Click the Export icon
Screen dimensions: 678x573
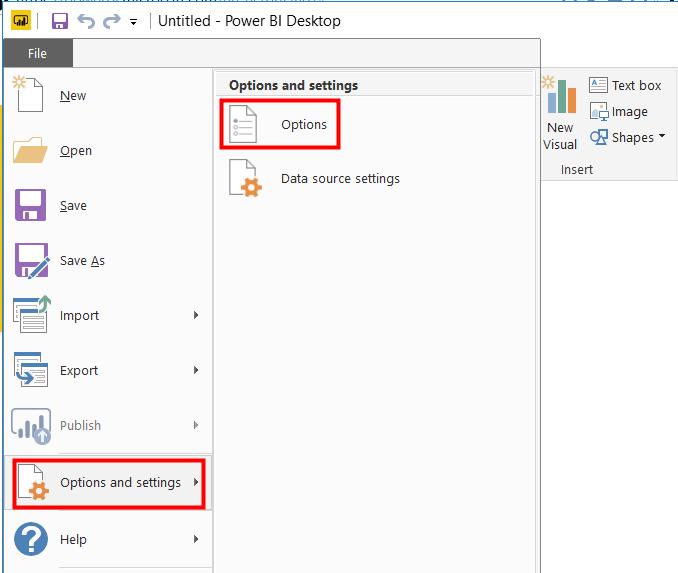(x=31, y=369)
